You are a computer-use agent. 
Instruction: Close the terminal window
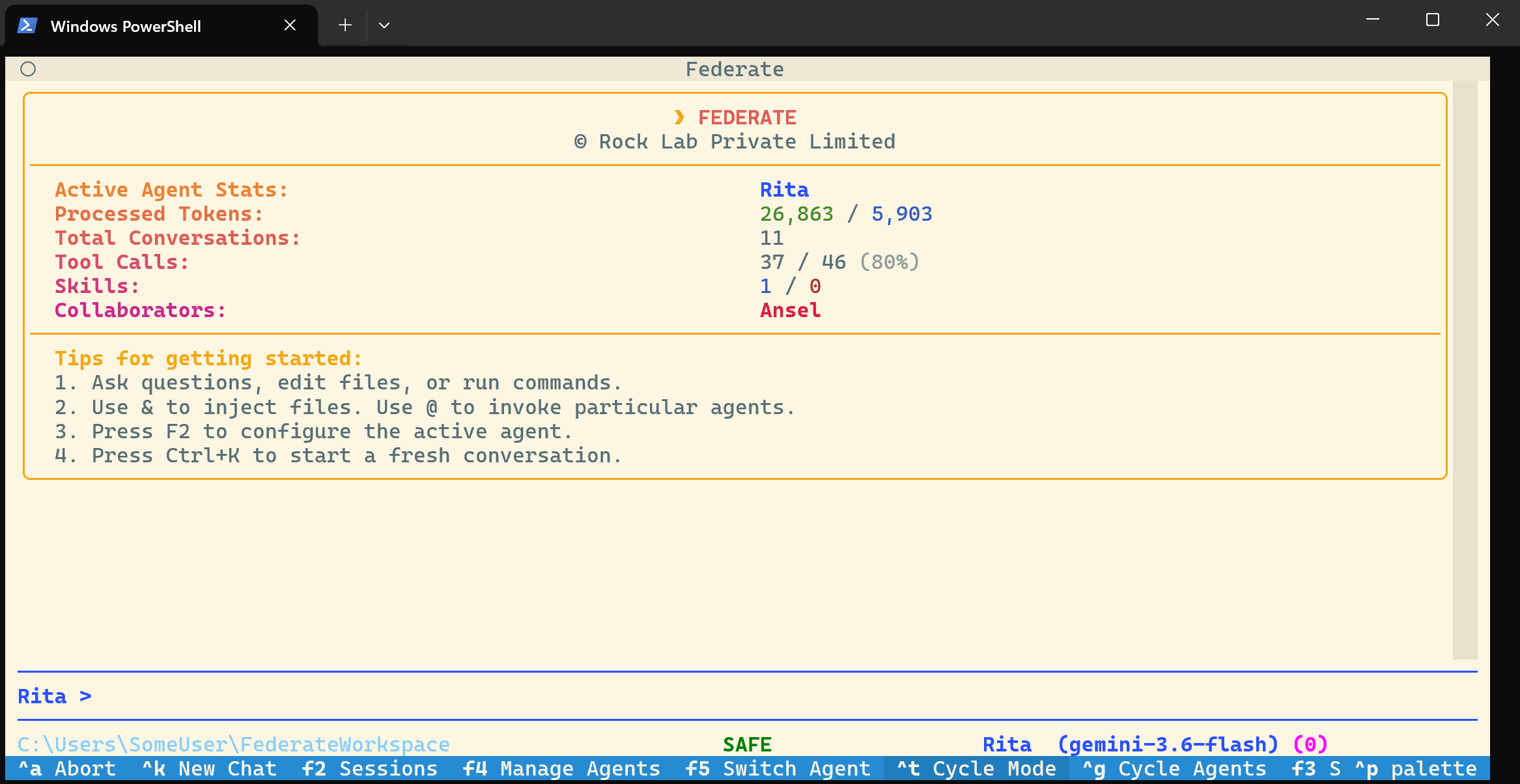point(1493,20)
